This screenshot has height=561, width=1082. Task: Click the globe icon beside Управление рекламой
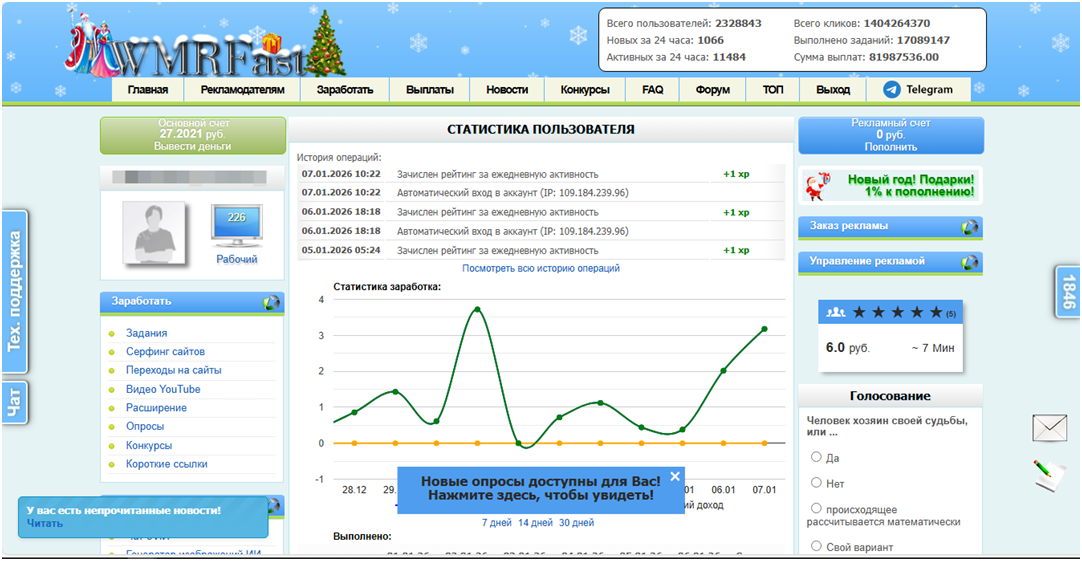(x=970, y=262)
